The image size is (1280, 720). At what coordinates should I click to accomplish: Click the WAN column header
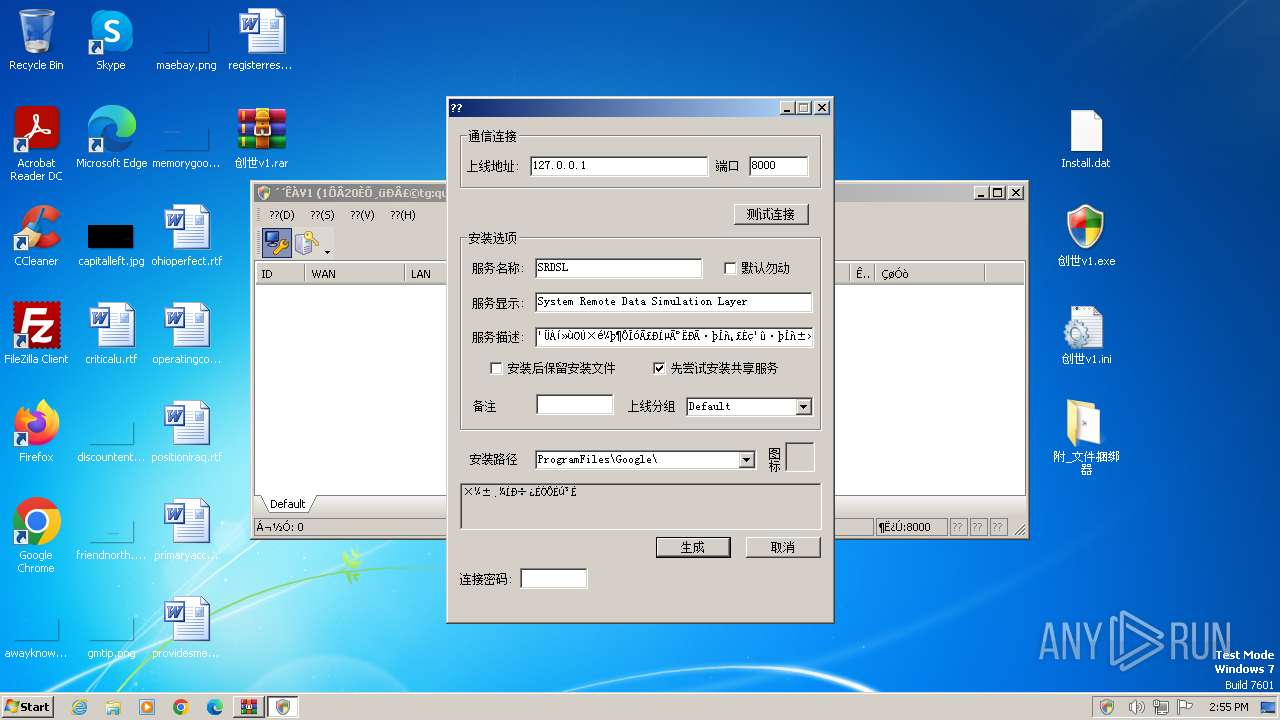(x=354, y=273)
